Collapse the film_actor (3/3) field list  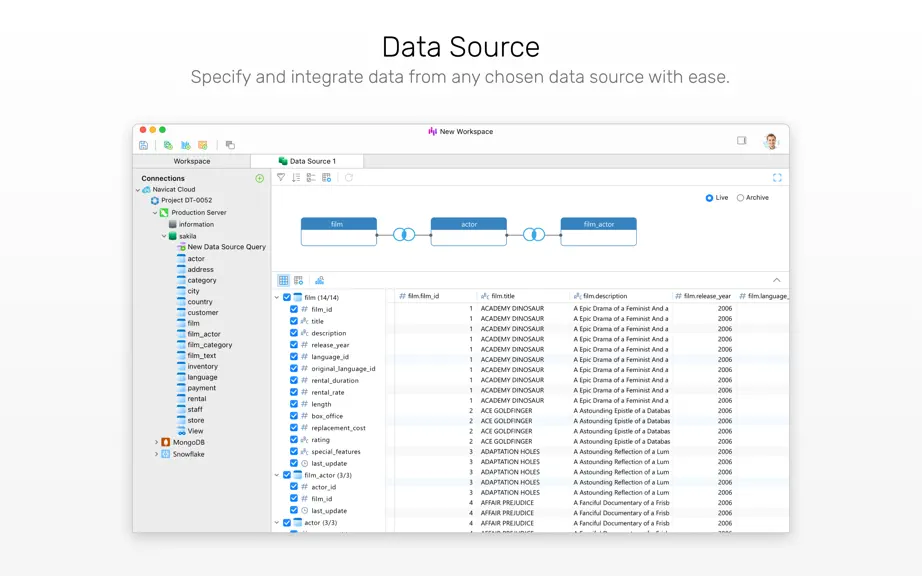point(277,475)
